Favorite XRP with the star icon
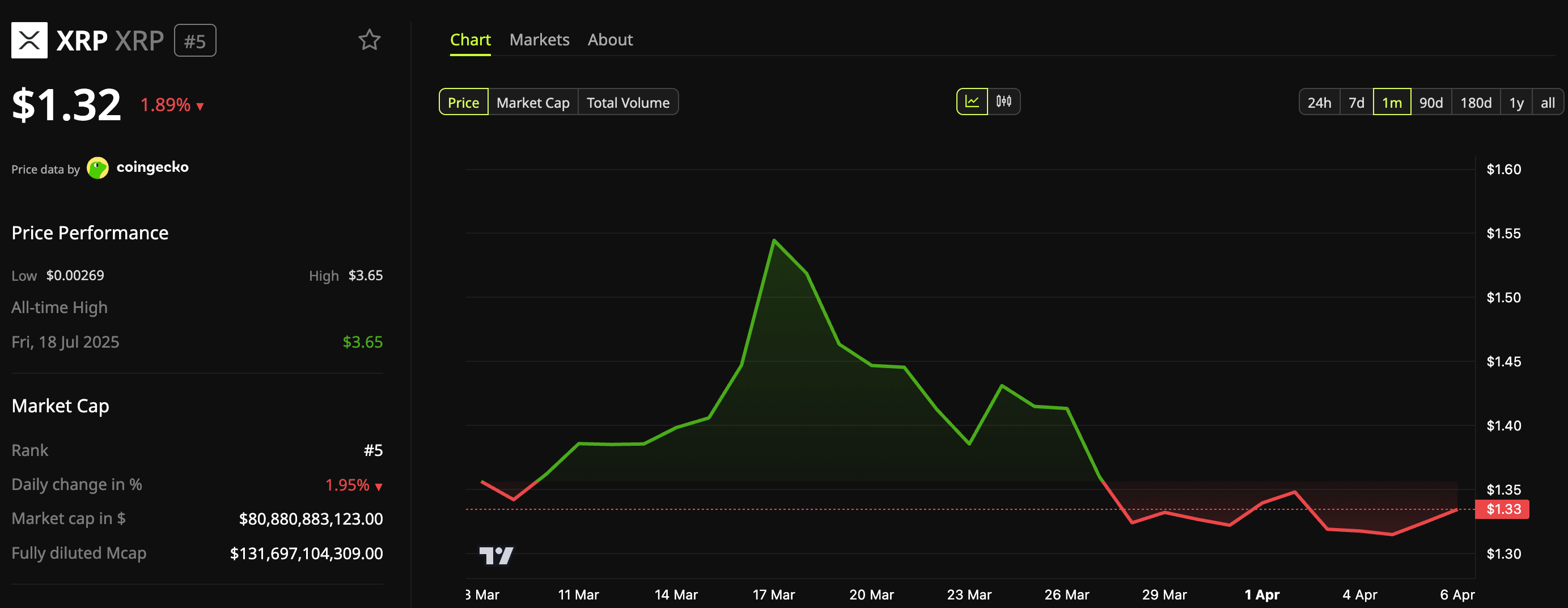1568x608 pixels. click(x=369, y=40)
